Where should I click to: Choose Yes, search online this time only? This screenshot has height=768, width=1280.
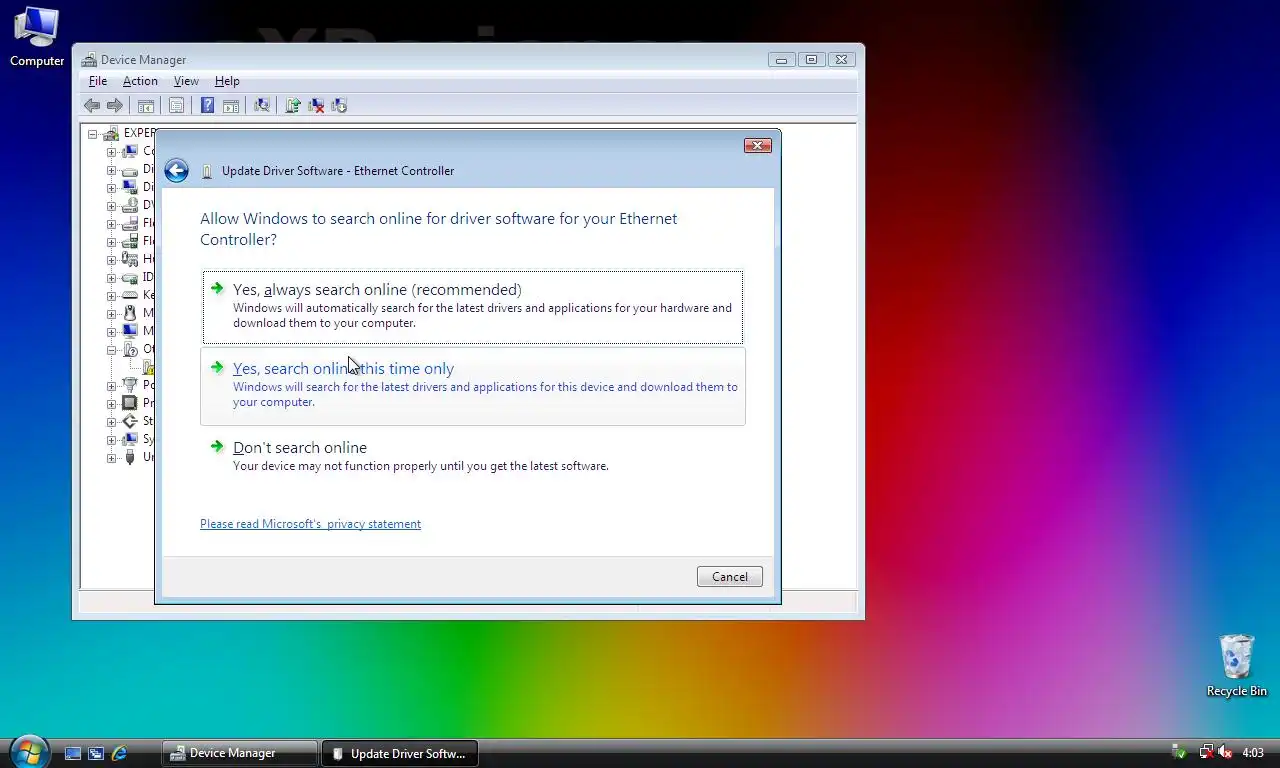pyautogui.click(x=473, y=386)
